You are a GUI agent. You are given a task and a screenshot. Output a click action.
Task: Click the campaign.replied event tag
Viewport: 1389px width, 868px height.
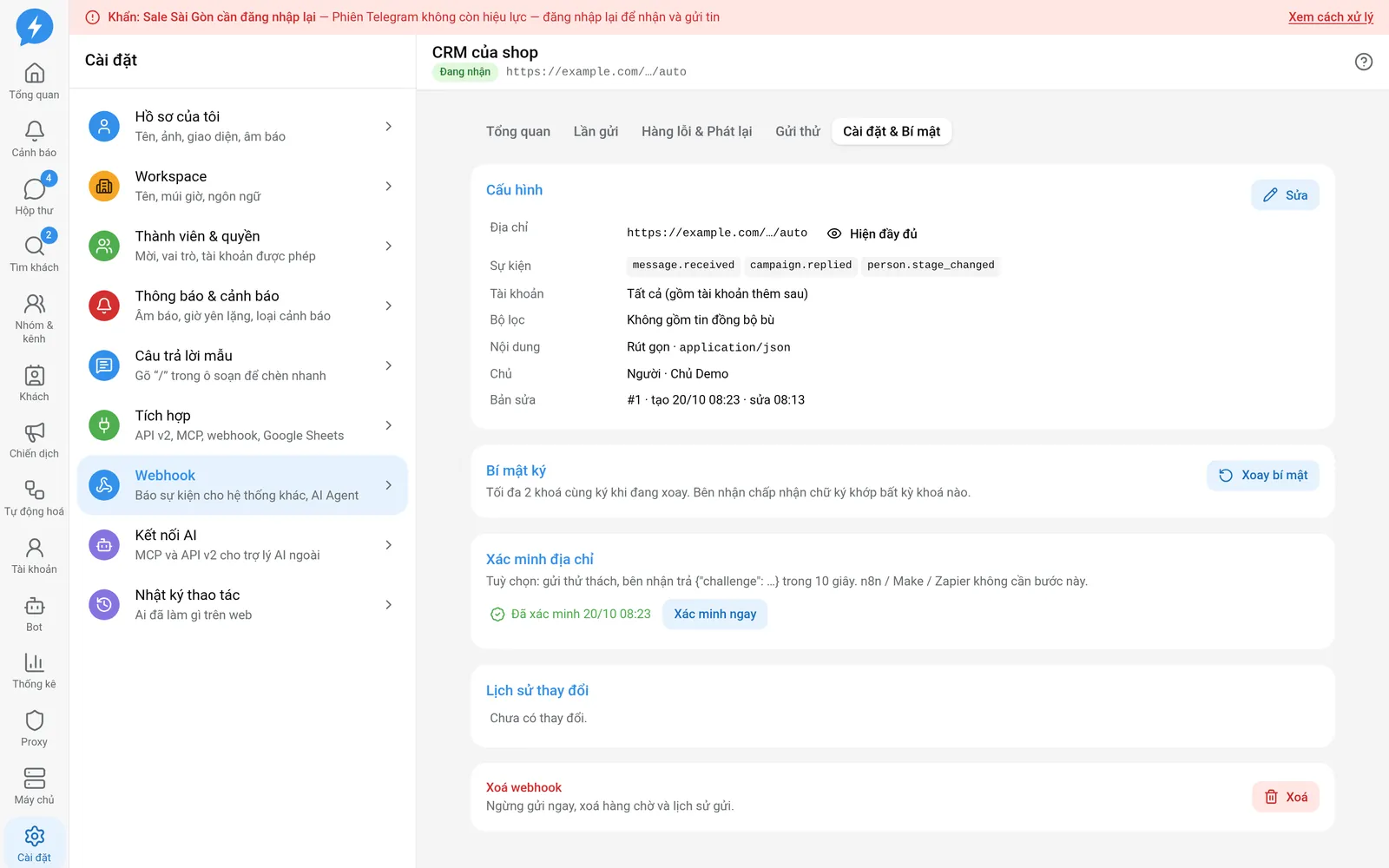tap(800, 266)
